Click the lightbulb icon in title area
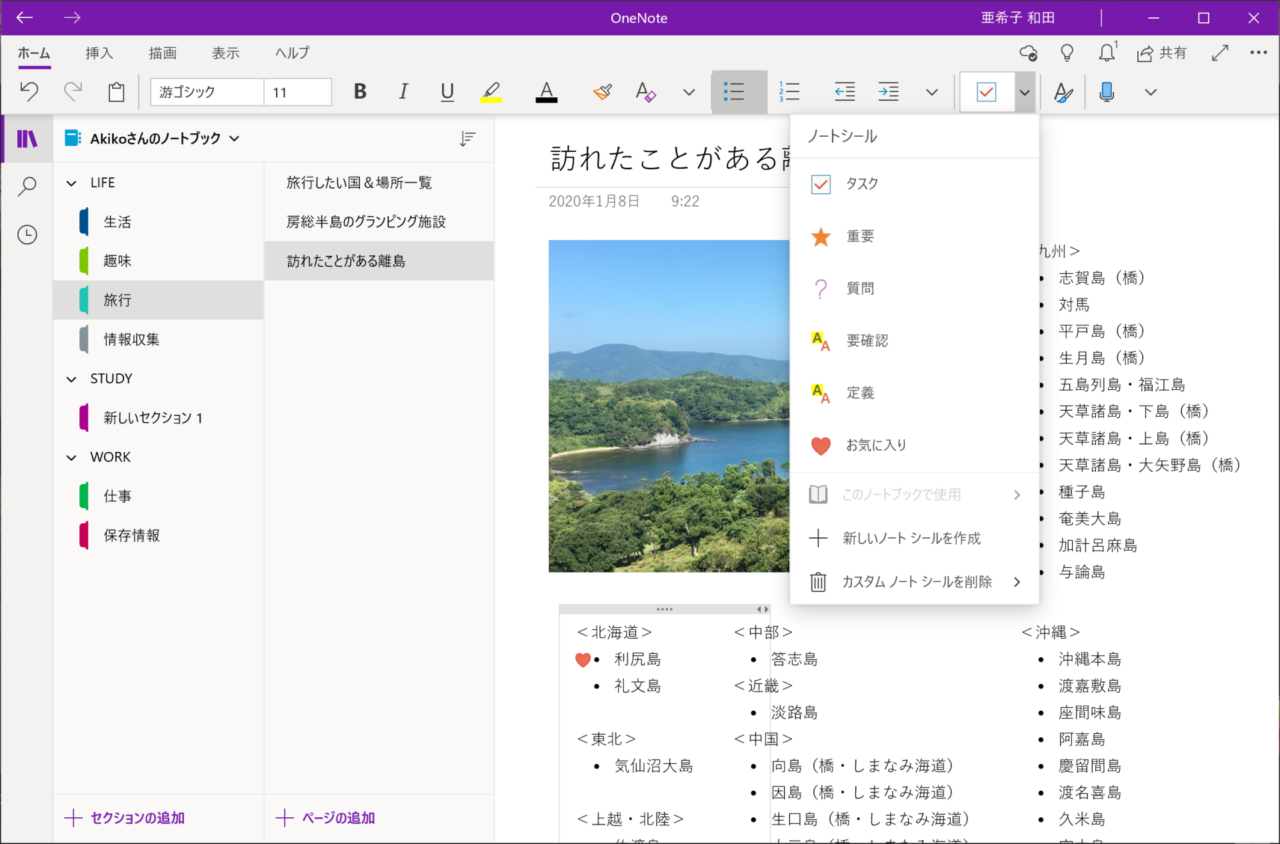The height and width of the screenshot is (844, 1280). 1067,53
